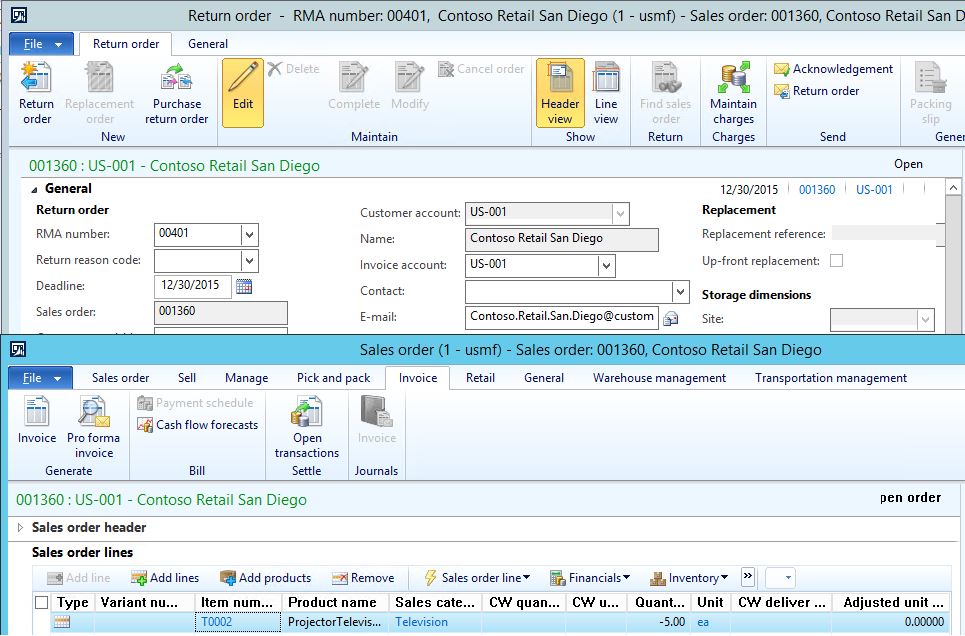Open the Deadline calendar picker
This screenshot has height=636, width=965.
coord(244,286)
